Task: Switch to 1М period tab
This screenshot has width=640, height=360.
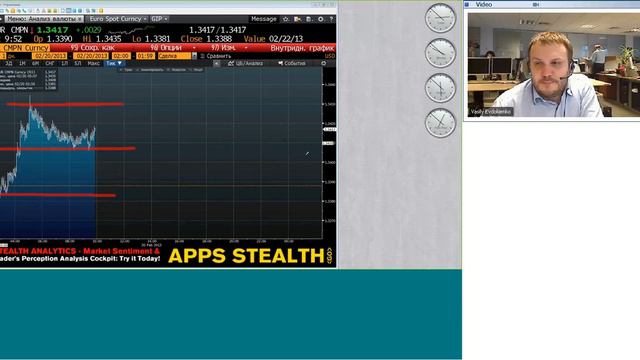Action: click(x=22, y=63)
